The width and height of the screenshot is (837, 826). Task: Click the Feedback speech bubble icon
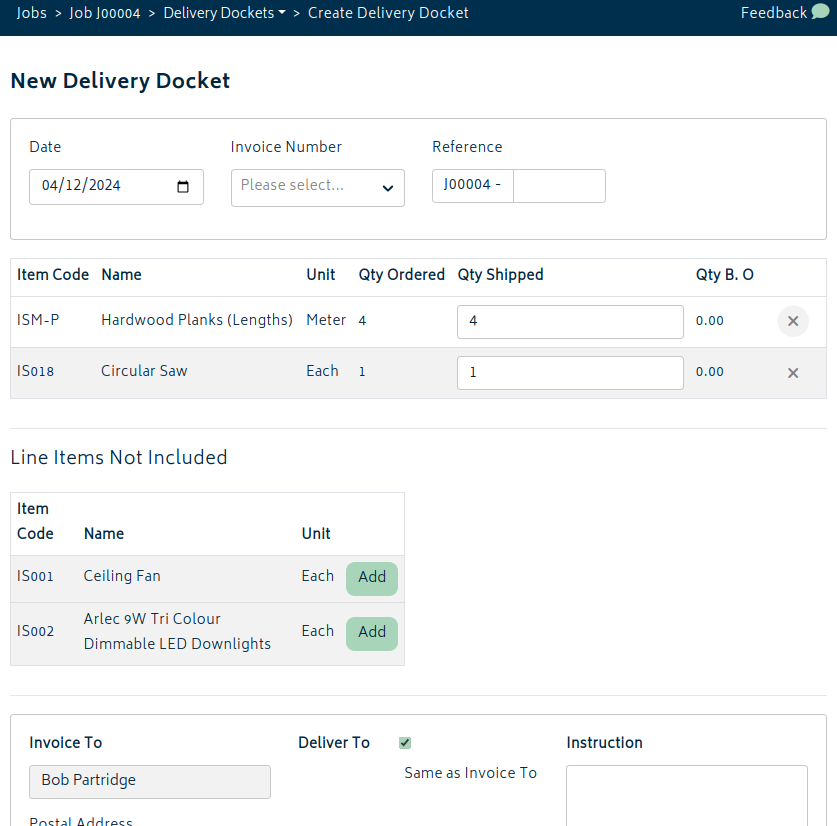[820, 12]
